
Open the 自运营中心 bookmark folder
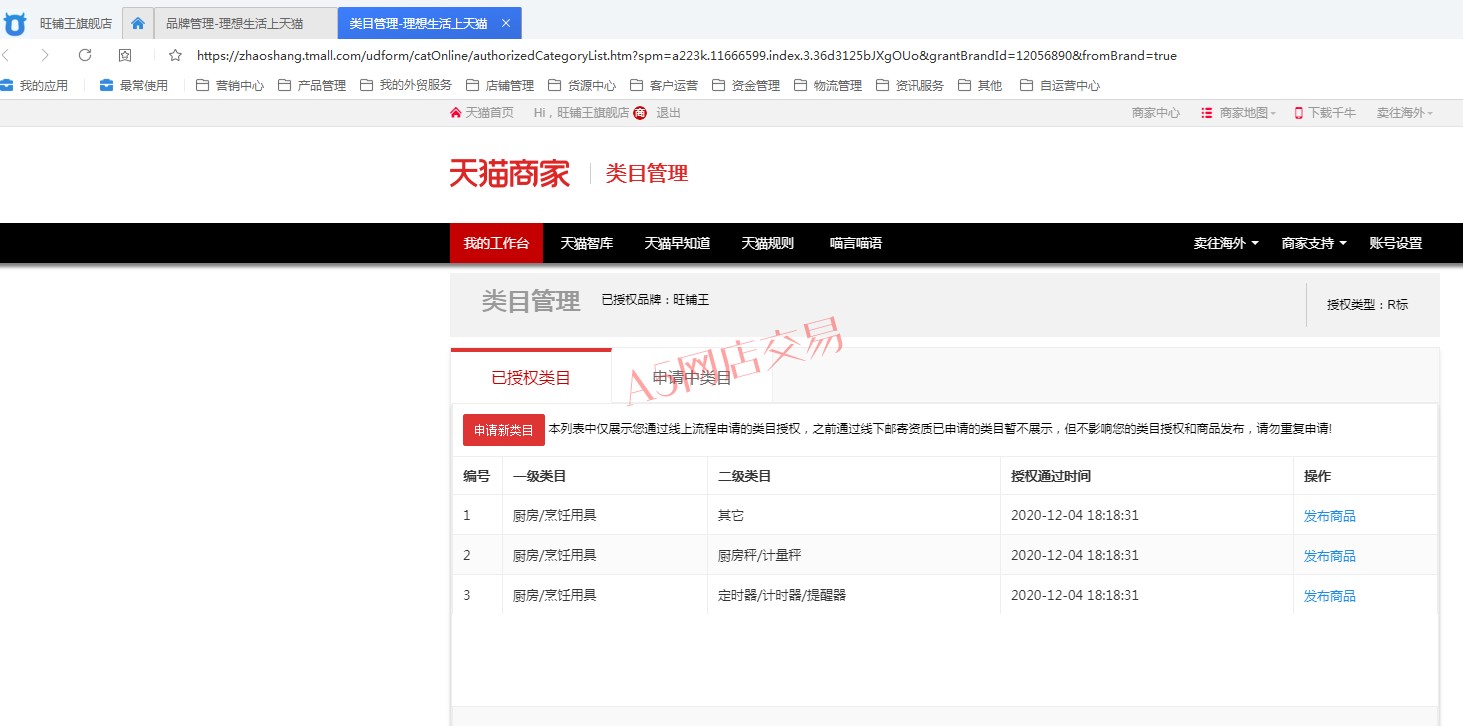(x=1060, y=86)
